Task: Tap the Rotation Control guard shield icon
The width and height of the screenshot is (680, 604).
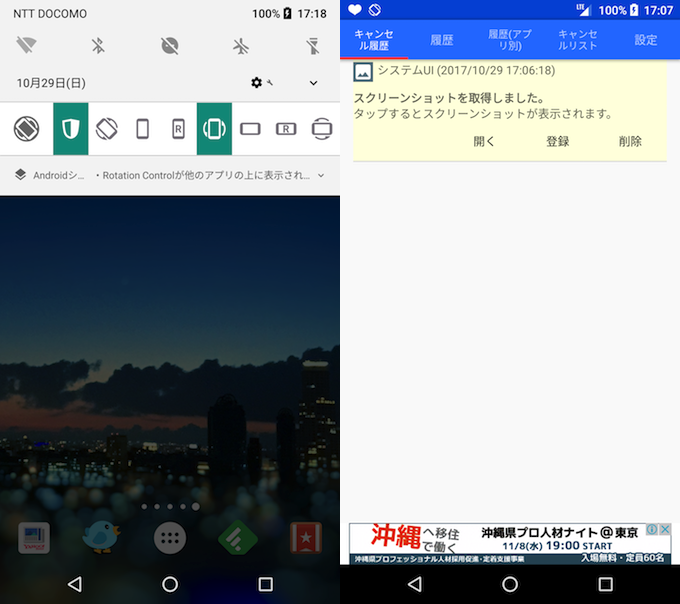Action: [71, 129]
